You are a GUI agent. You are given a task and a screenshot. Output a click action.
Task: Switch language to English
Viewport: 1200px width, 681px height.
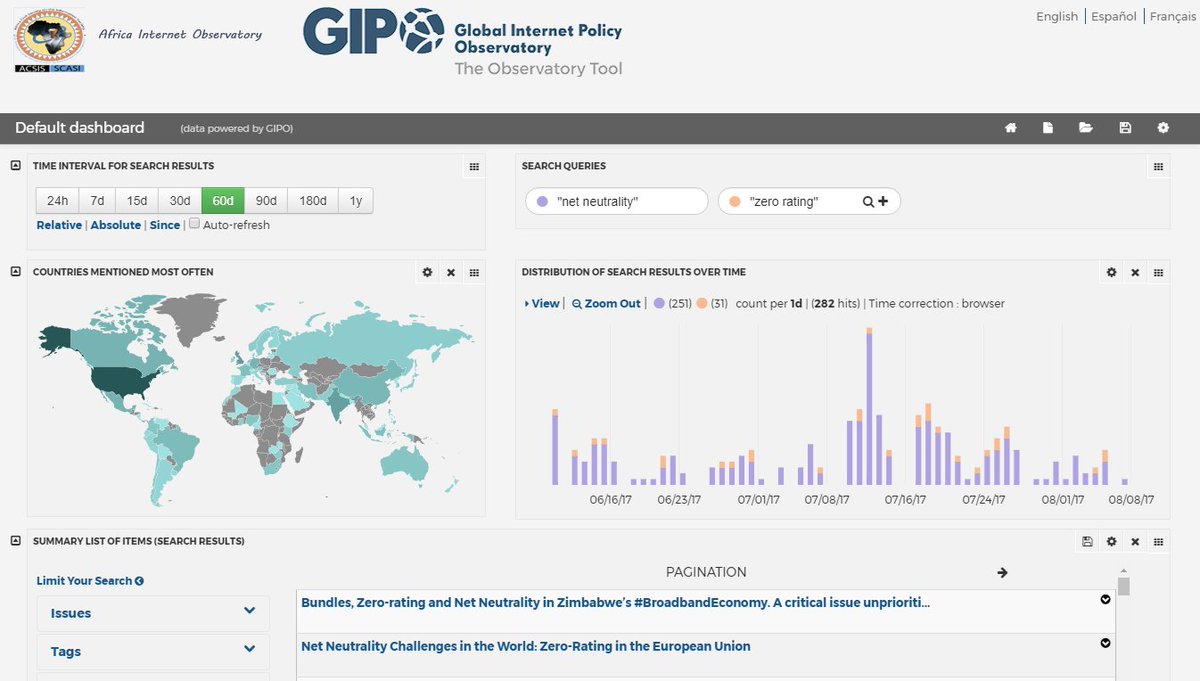point(1057,16)
